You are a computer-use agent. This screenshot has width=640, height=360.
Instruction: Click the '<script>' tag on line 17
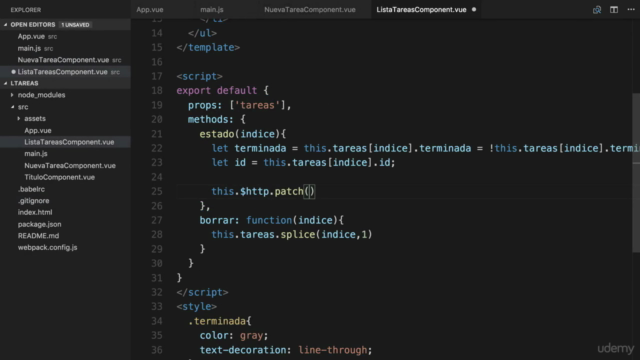click(200, 76)
